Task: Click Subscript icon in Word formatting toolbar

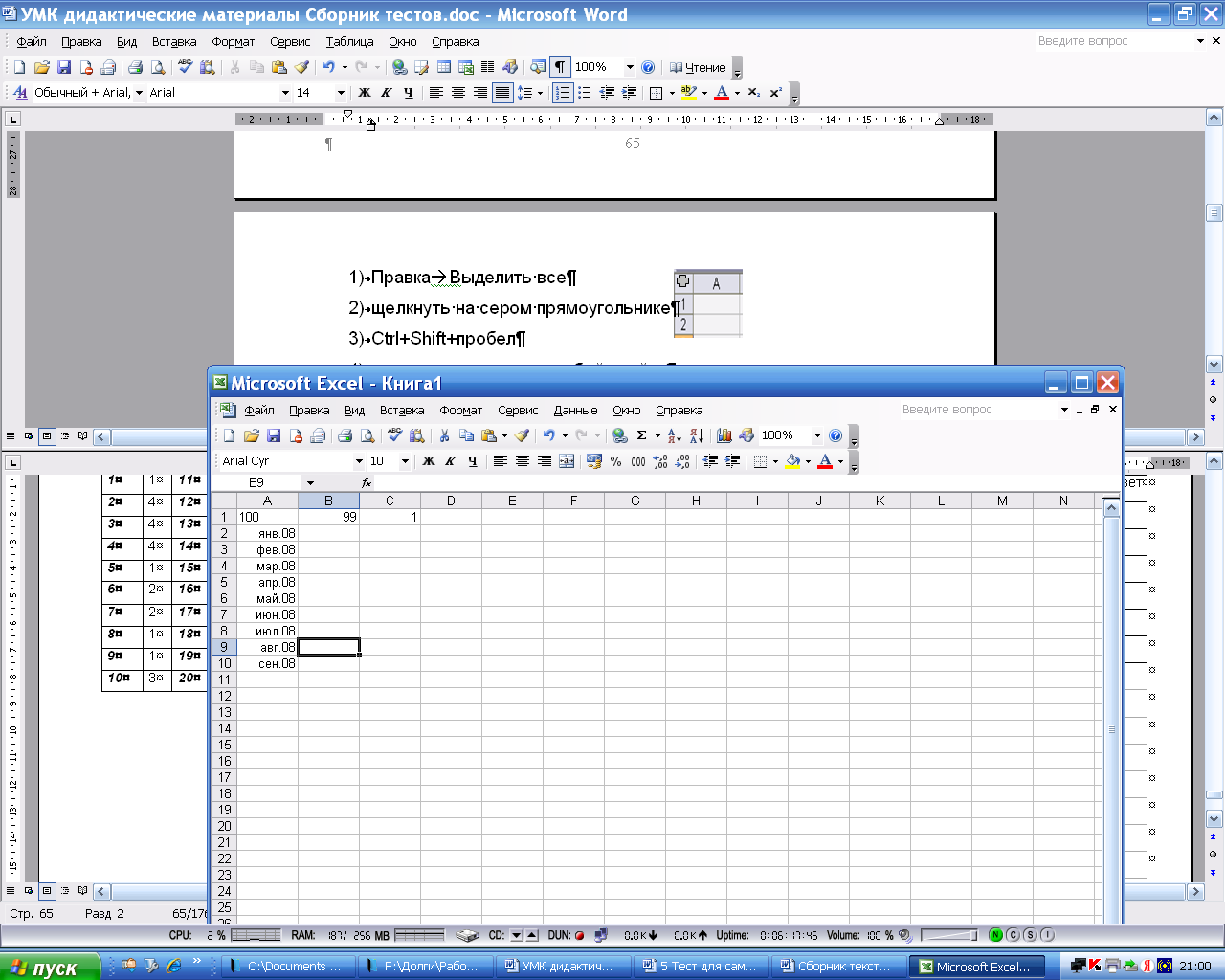Action: 754,93
